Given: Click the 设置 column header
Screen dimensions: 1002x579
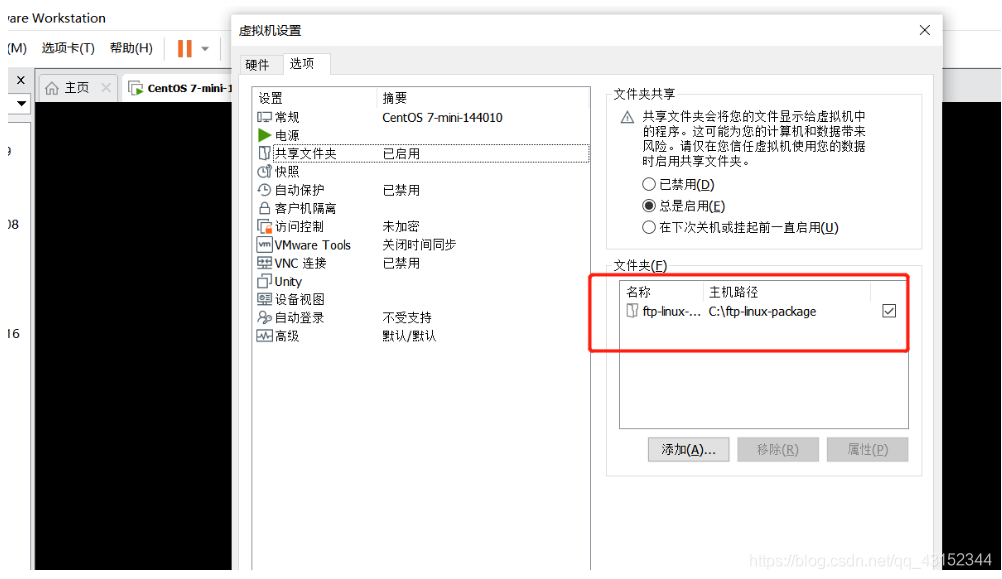Looking at the screenshot, I should tap(314, 98).
